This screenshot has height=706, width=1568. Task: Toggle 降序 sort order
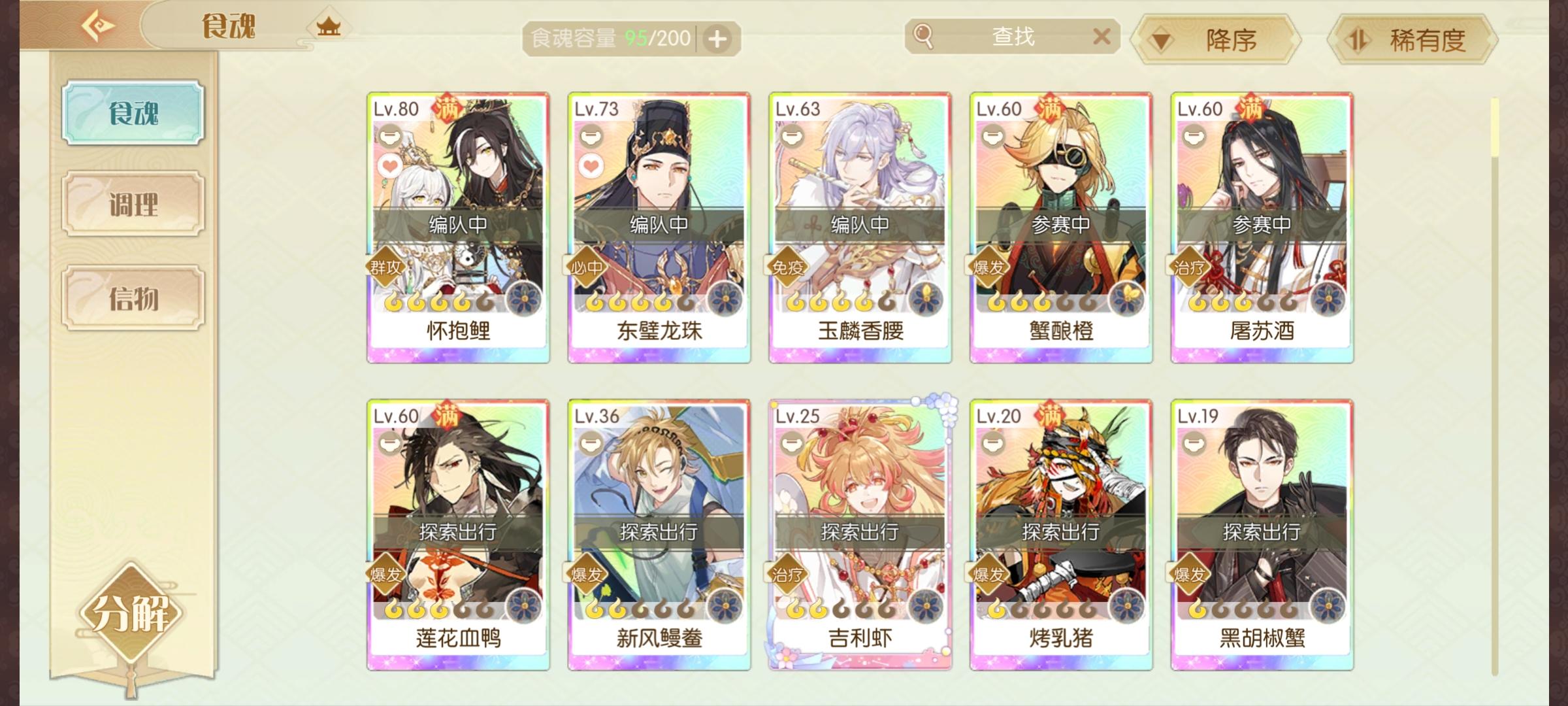1217,40
